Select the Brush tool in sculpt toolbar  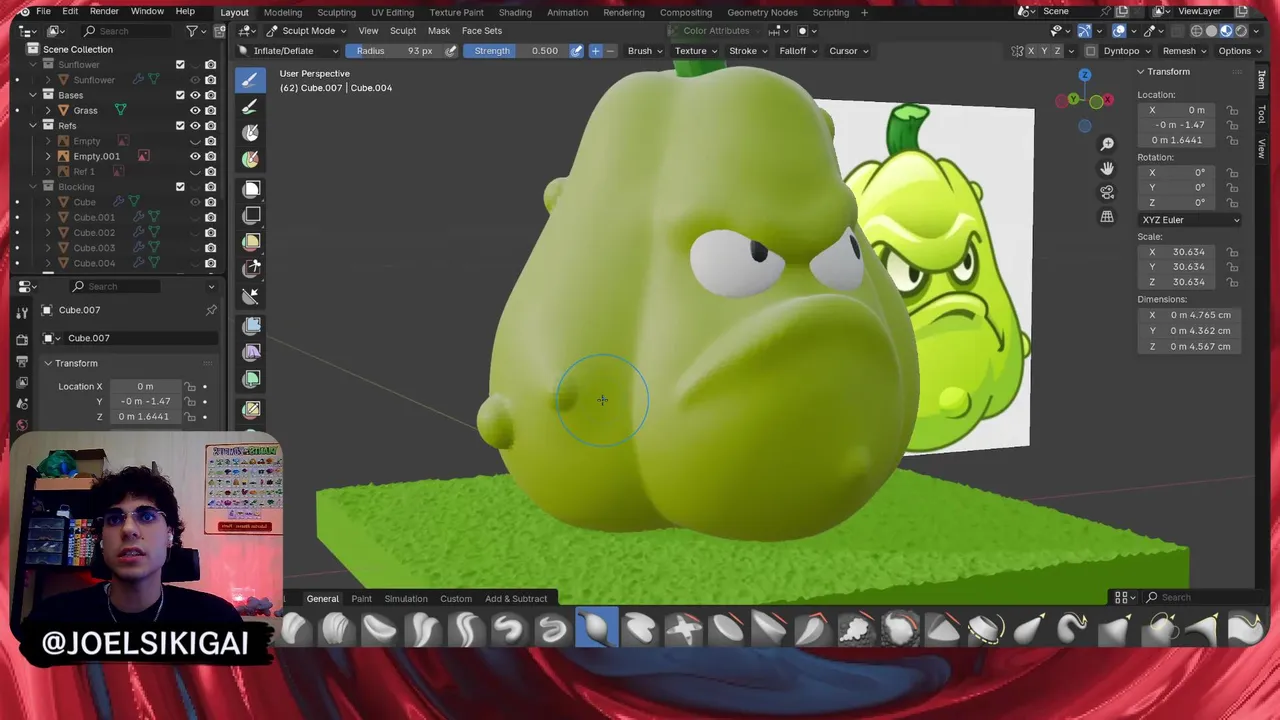pos(251,81)
